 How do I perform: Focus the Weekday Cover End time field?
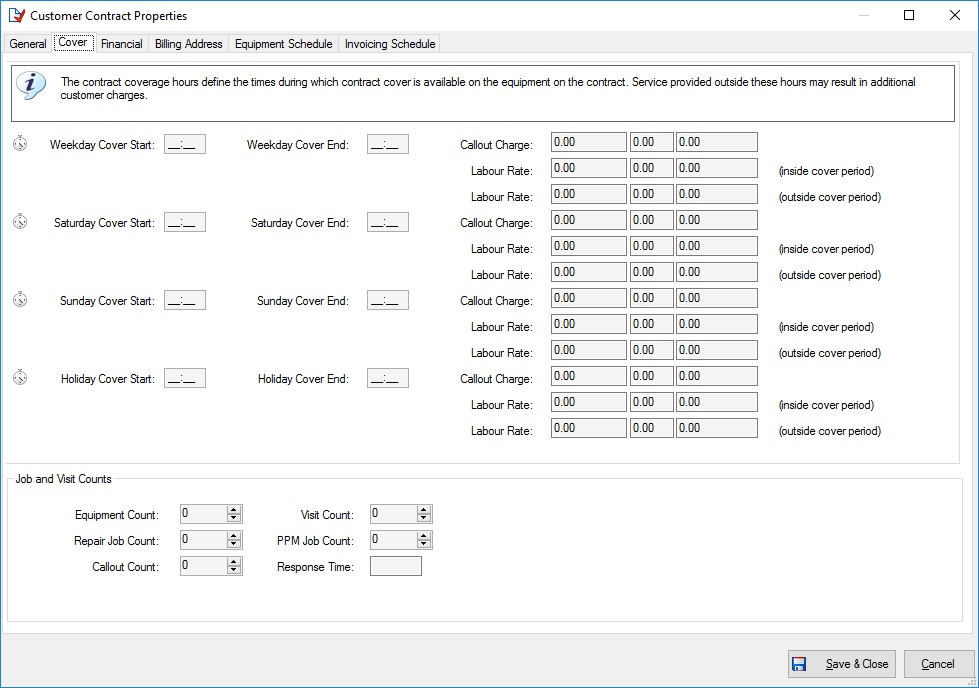(388, 144)
